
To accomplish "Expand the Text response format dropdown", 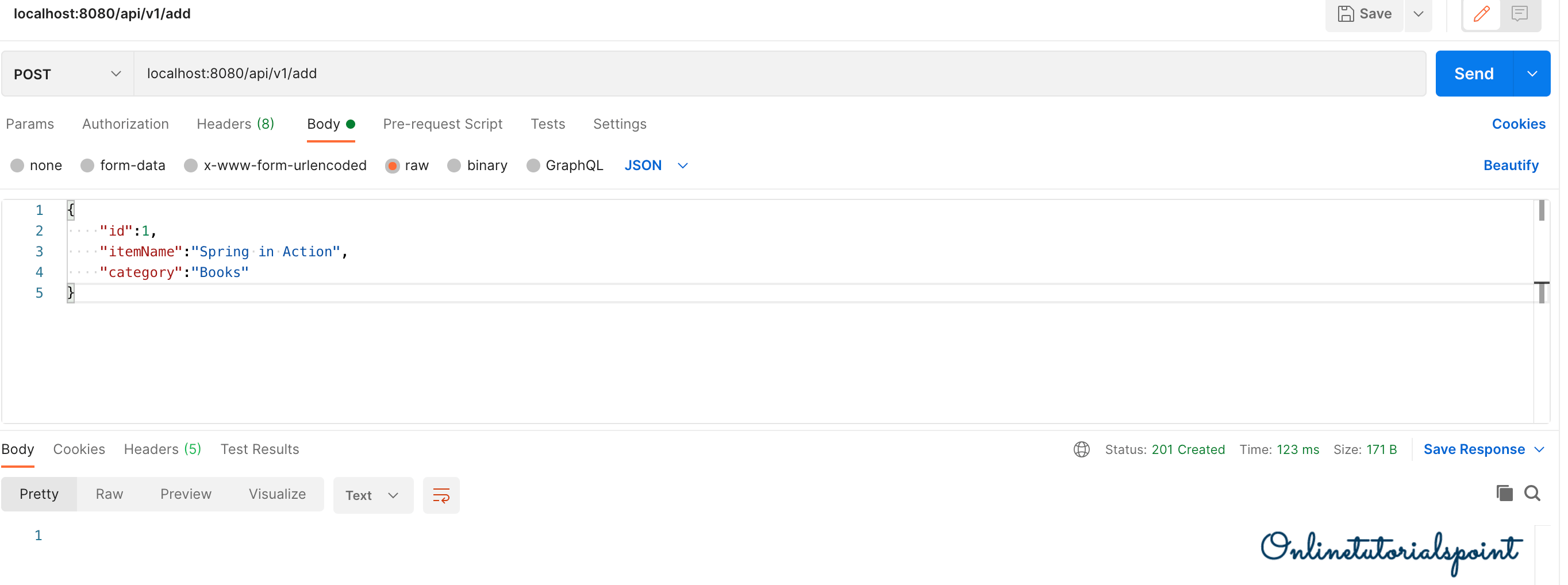I will 372,495.
